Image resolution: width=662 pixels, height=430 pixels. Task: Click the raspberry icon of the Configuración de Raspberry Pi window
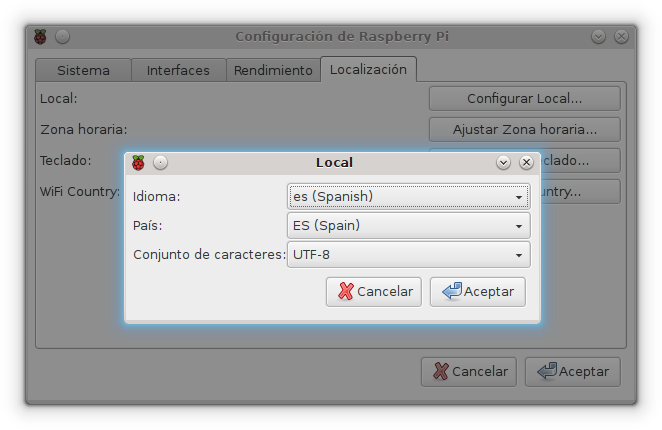click(40, 37)
